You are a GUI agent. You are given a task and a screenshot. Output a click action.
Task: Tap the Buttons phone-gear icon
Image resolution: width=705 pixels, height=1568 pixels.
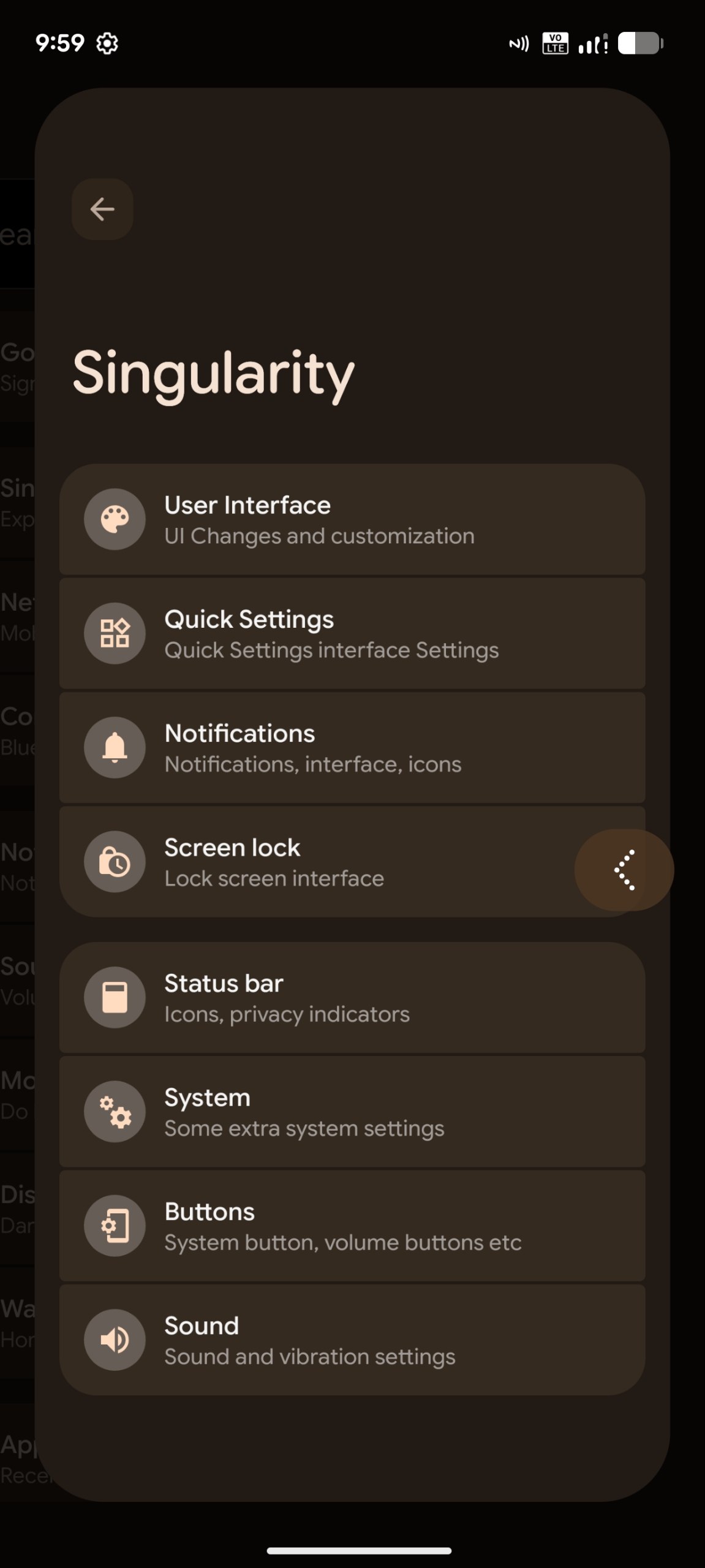coord(115,1226)
